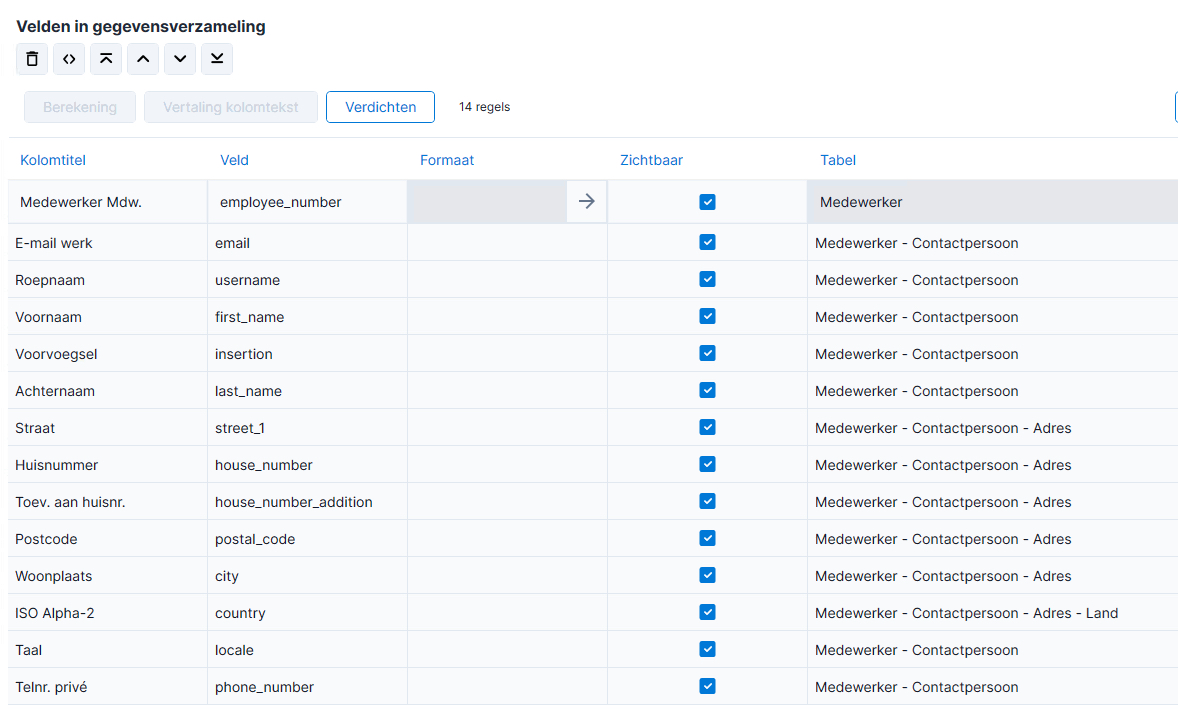Move the selected row down one
The image size is (1178, 721).
[180, 59]
